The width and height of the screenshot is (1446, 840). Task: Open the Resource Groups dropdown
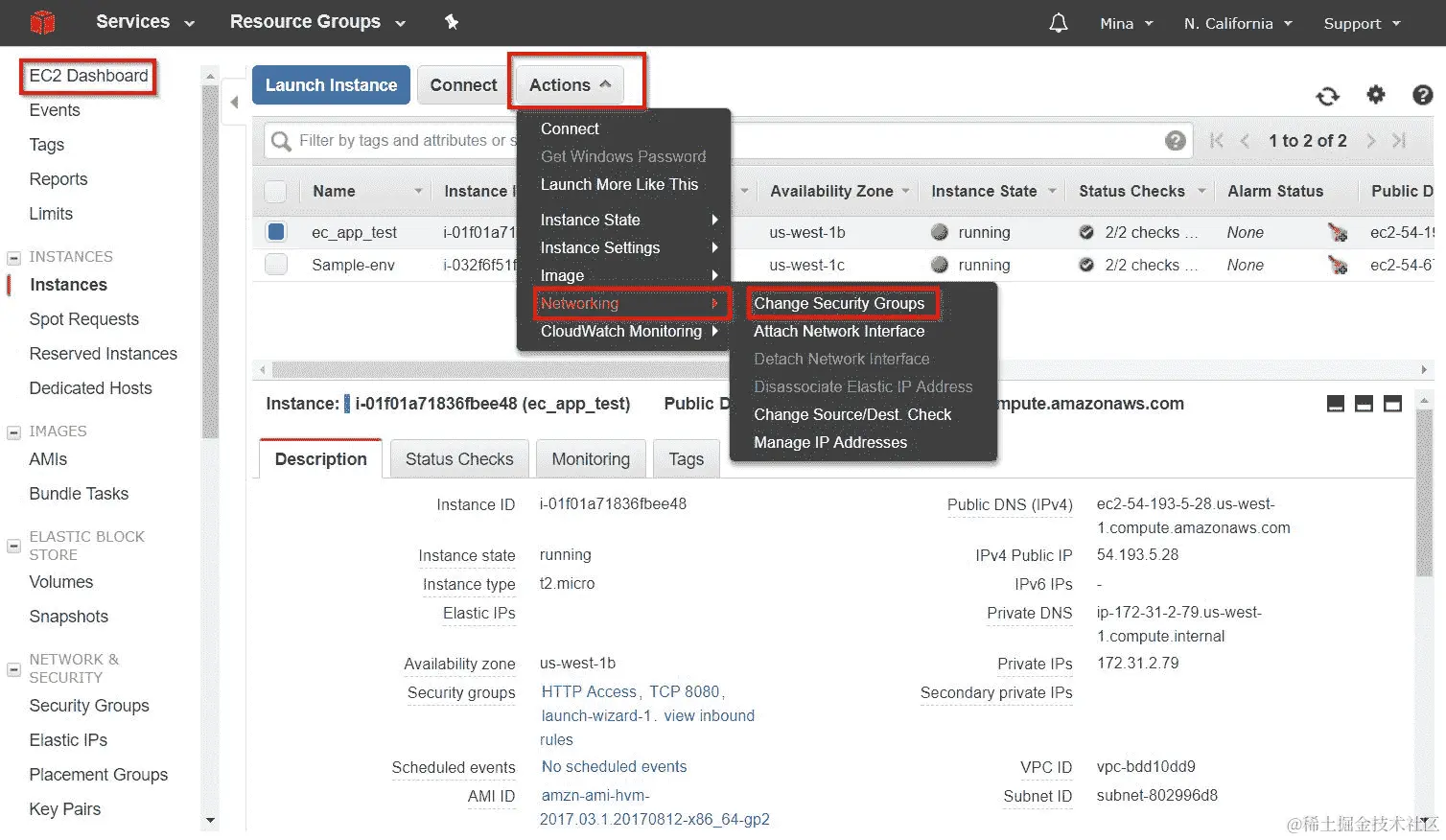tap(317, 22)
